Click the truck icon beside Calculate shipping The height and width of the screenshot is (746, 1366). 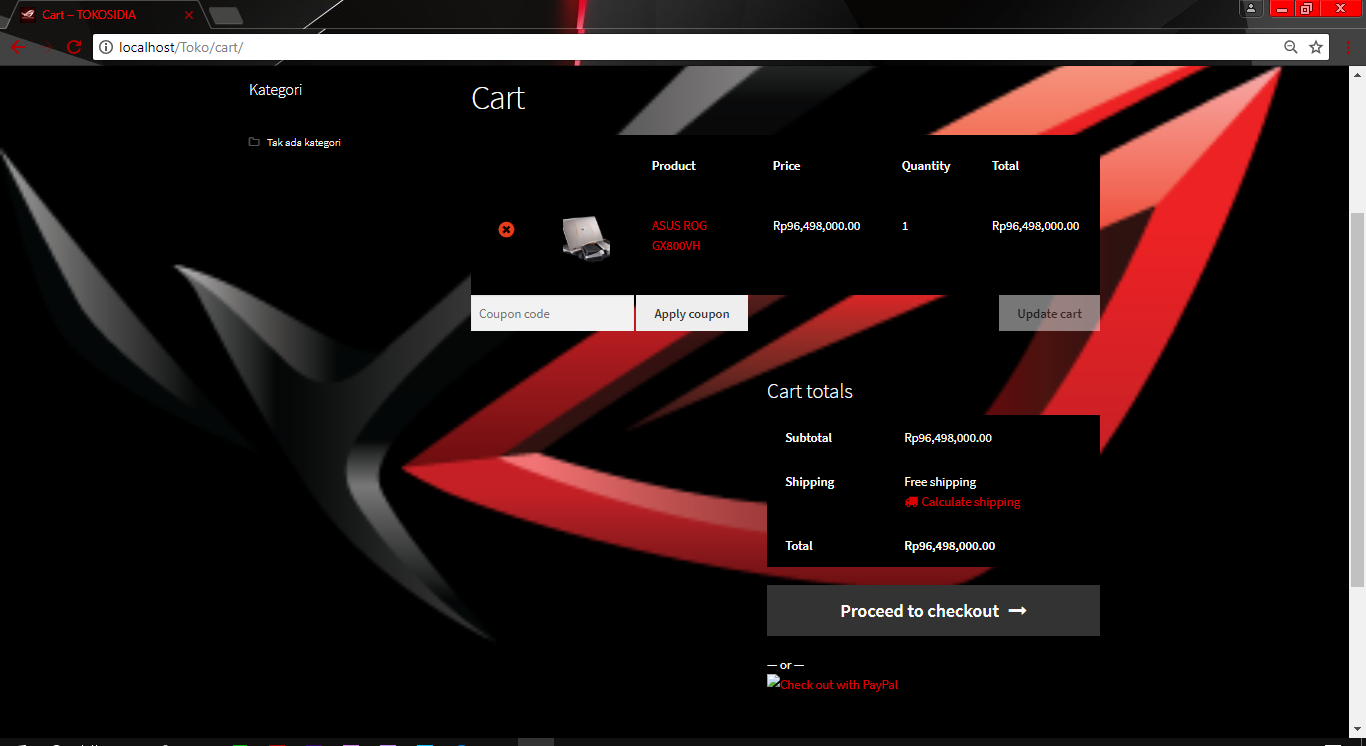point(911,502)
